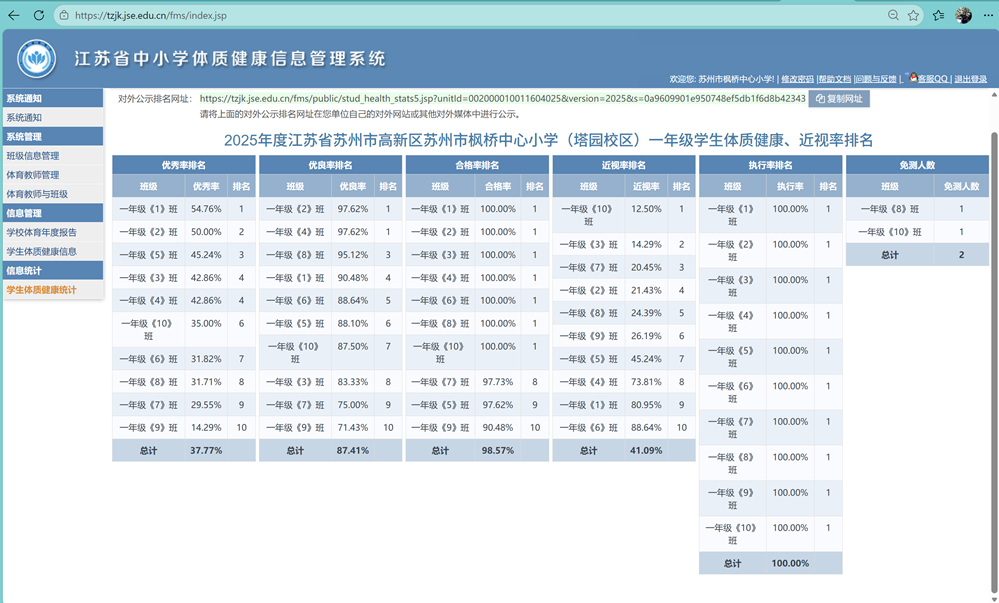Viewport: 999px width, 603px height.
Task: Click the 73.81% myopia rate cell
Action: point(646,382)
